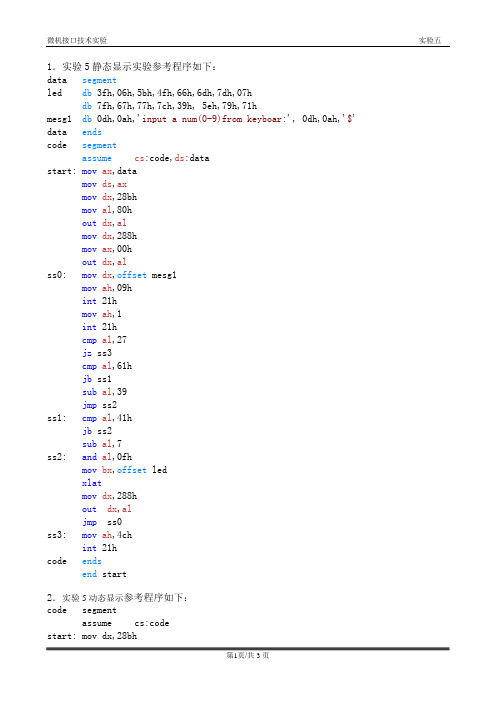Viewport: 496px width, 702px height.
Task: Click the header label 实验五
Action: [x=430, y=40]
